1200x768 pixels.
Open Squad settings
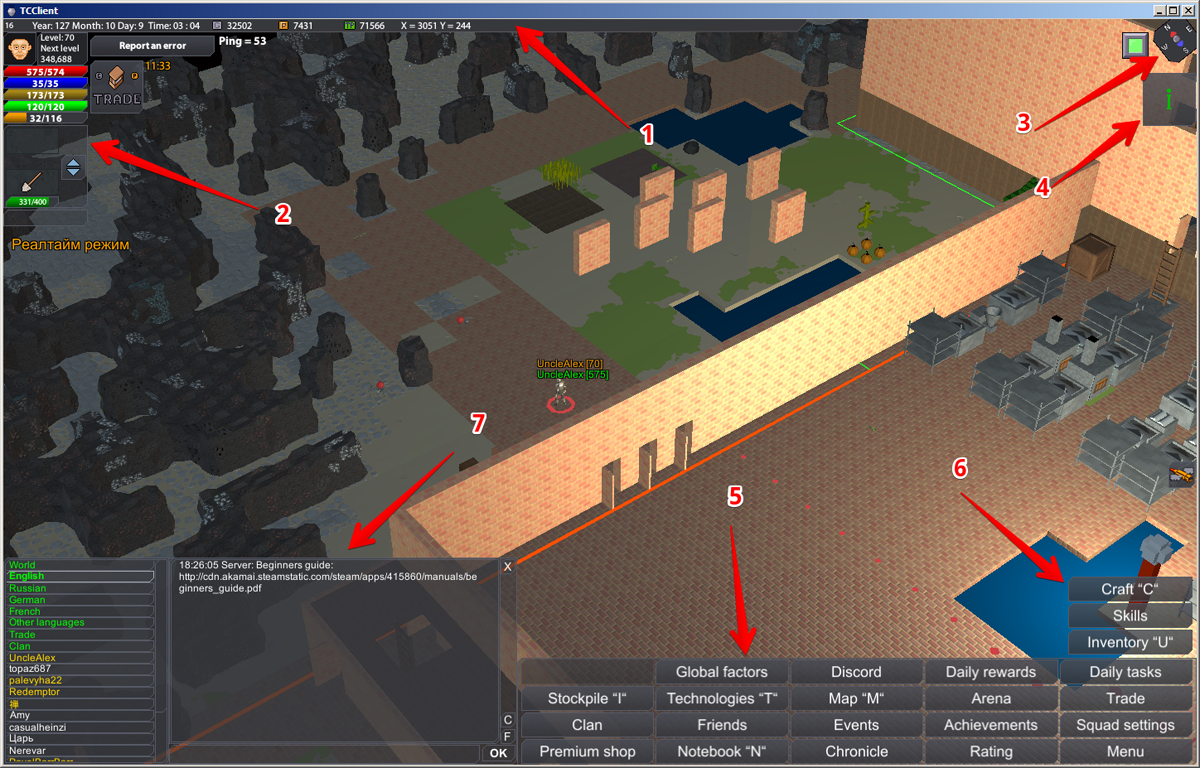[1126, 725]
